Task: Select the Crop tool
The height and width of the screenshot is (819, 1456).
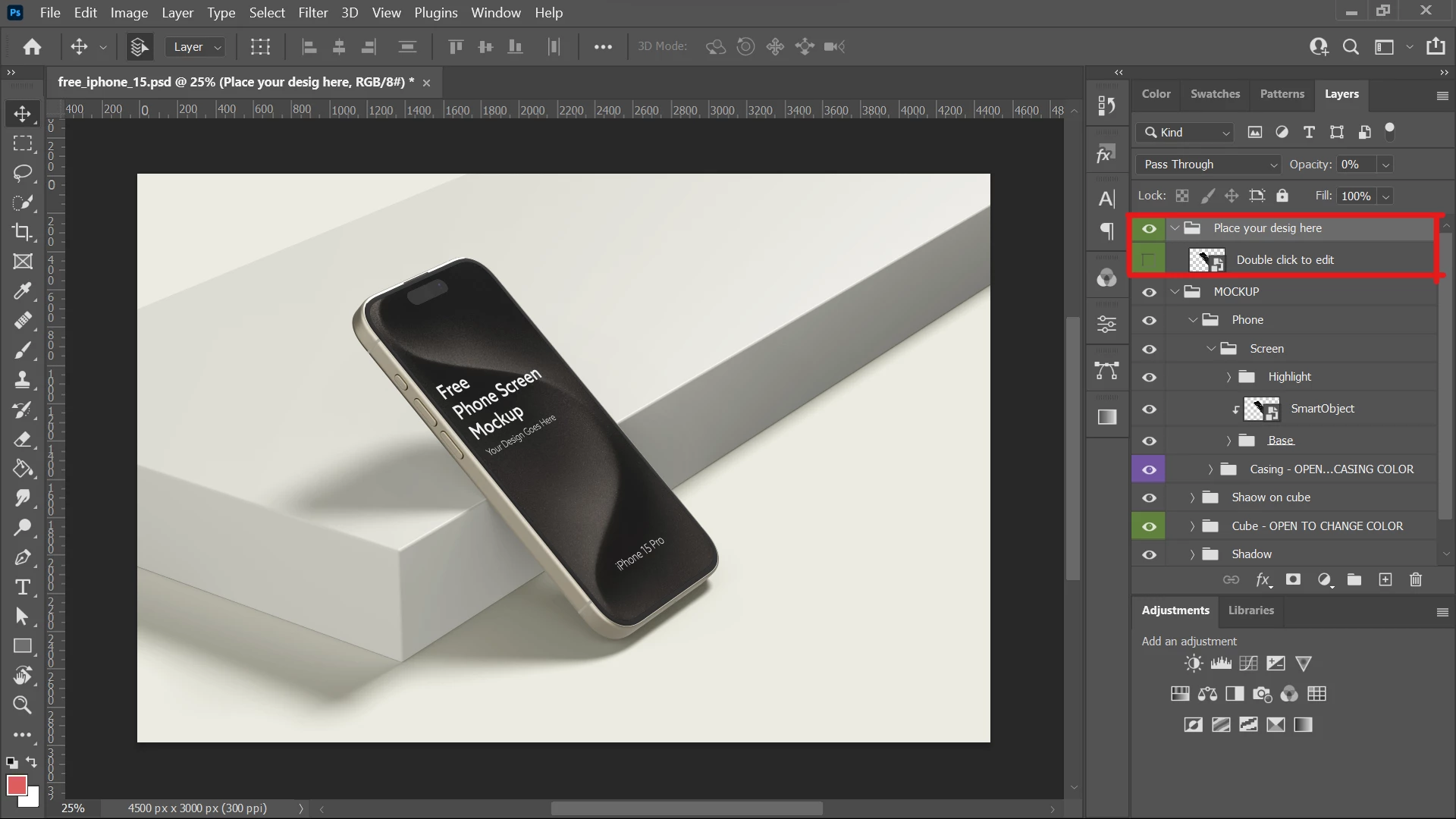Action: point(22,232)
